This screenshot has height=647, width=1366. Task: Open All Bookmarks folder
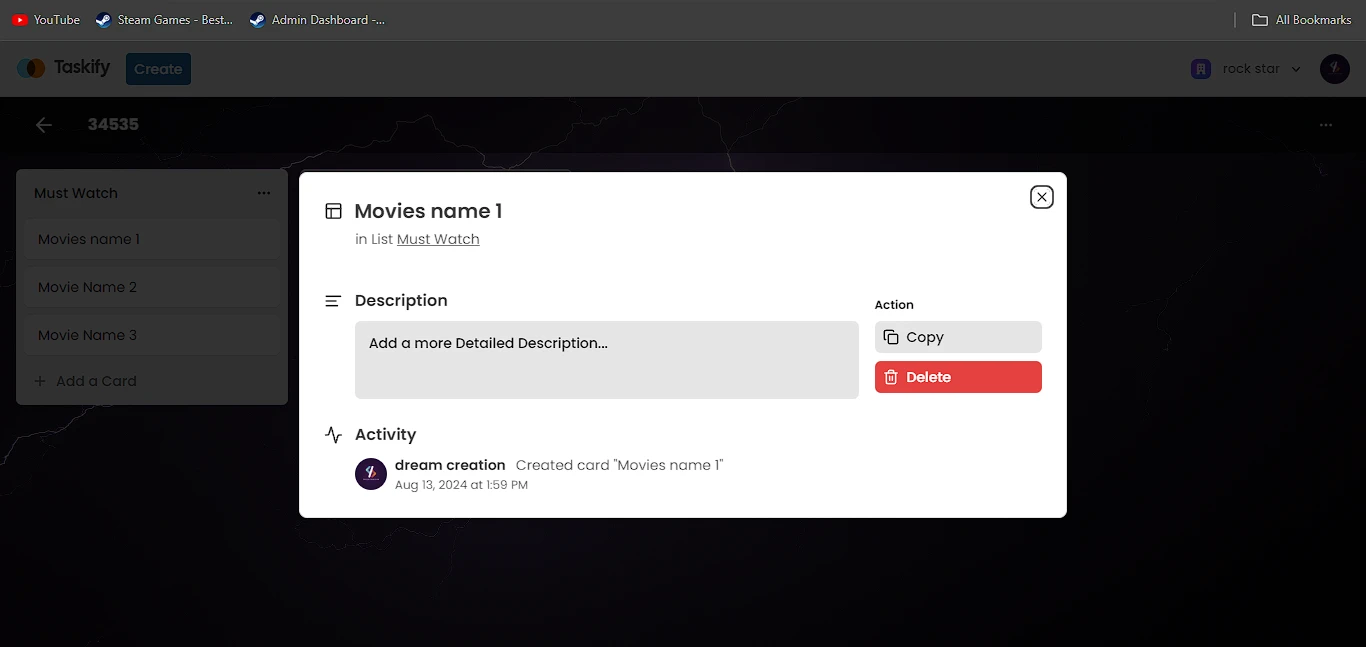point(1302,20)
